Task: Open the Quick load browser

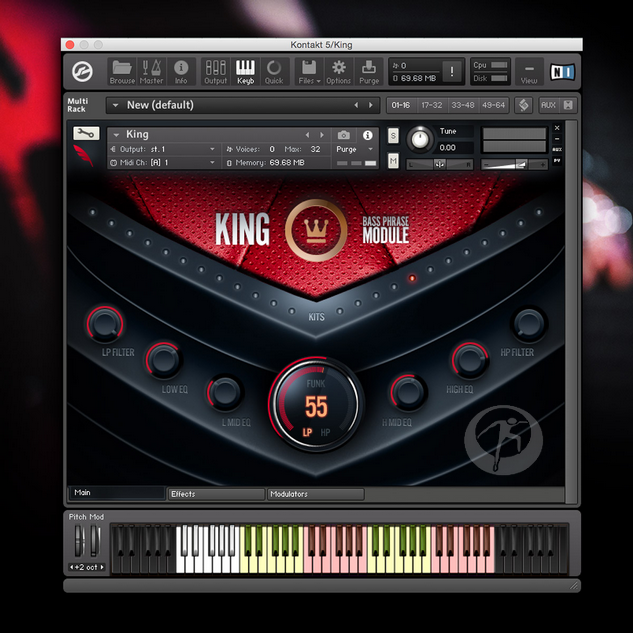Action: point(274,72)
